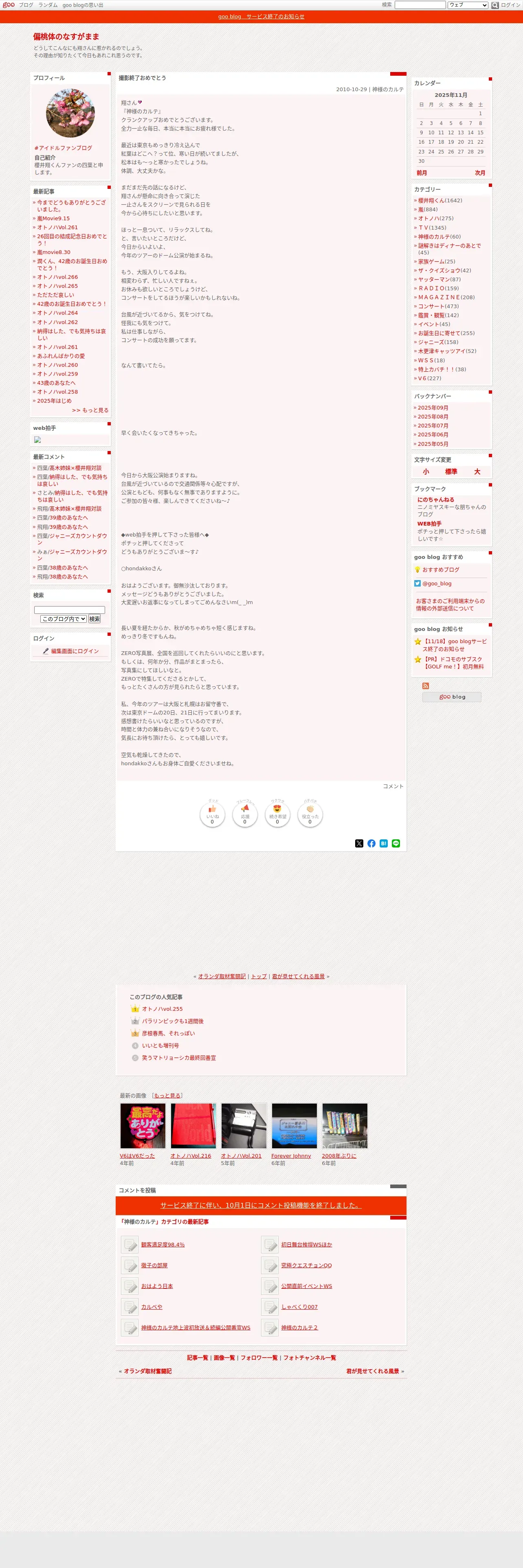Click the pencil icon beside 編集画面にログイン
Screen dimensions: 523x1568
(46, 651)
